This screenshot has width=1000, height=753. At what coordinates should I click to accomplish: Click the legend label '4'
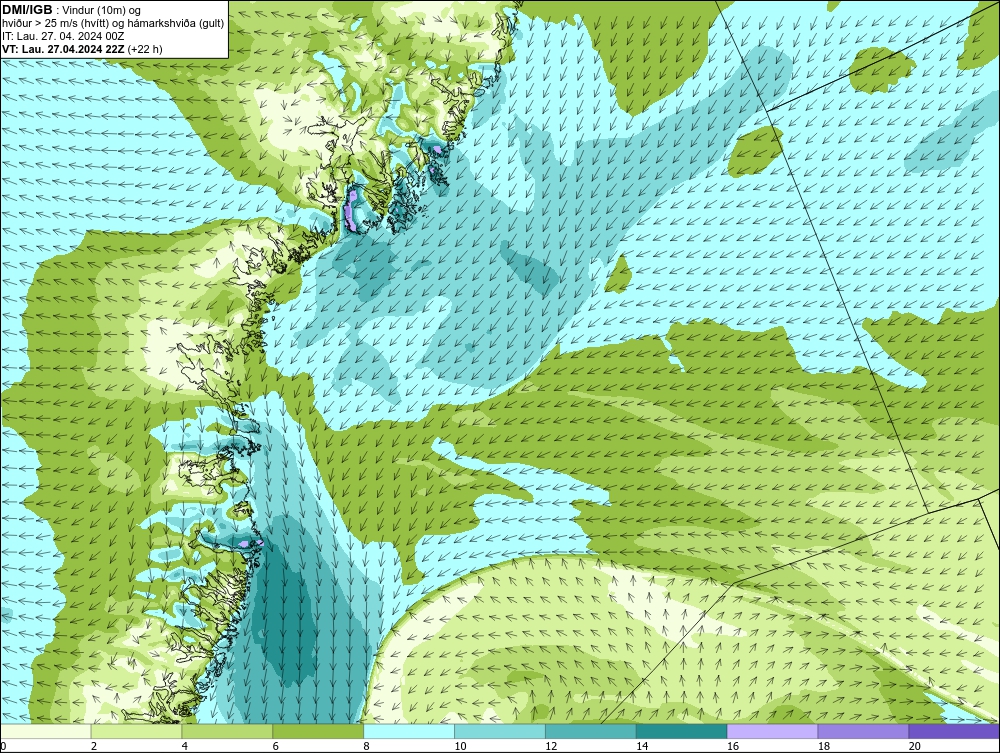pyautogui.click(x=184, y=746)
